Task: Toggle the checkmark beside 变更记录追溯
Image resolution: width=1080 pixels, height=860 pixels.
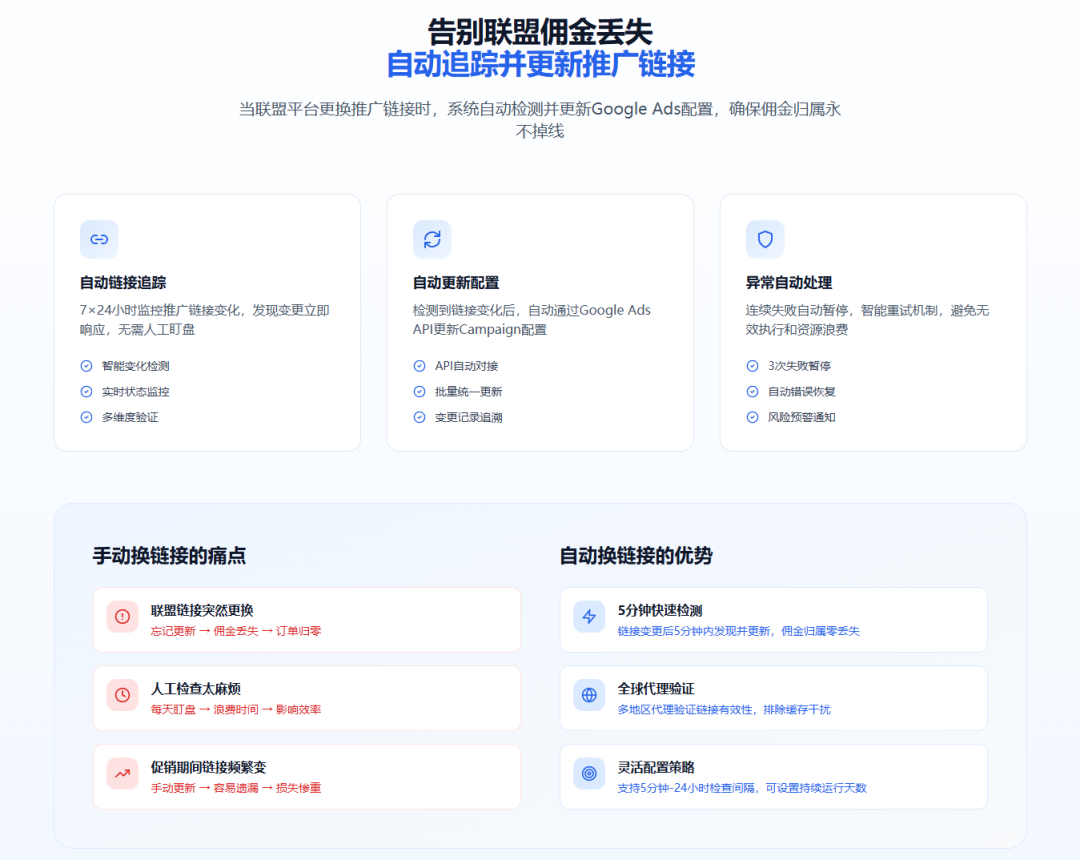Action: coord(419,417)
